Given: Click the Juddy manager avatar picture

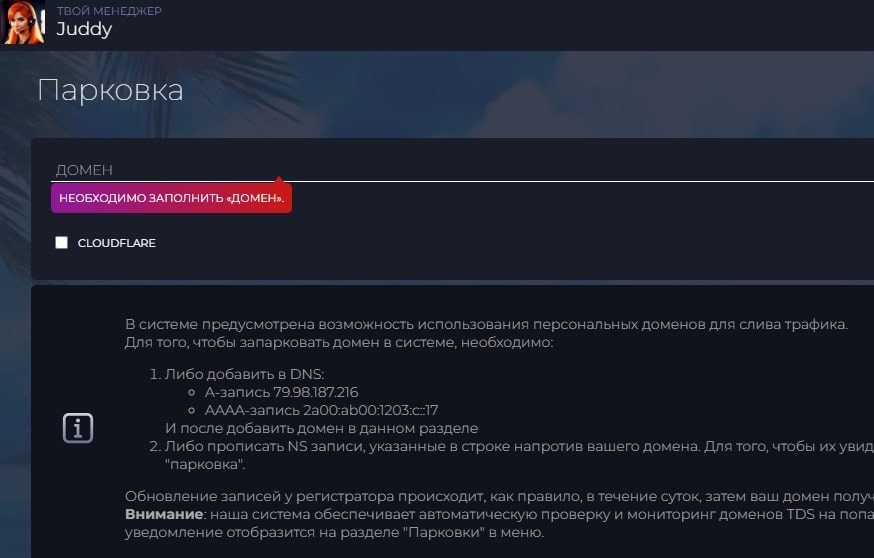Looking at the screenshot, I should pyautogui.click(x=24, y=22).
